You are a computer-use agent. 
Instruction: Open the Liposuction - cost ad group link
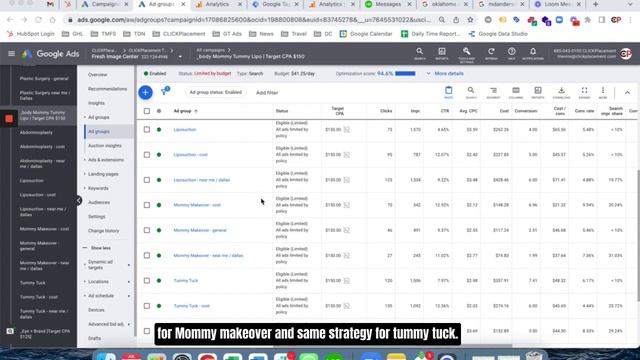191,155
